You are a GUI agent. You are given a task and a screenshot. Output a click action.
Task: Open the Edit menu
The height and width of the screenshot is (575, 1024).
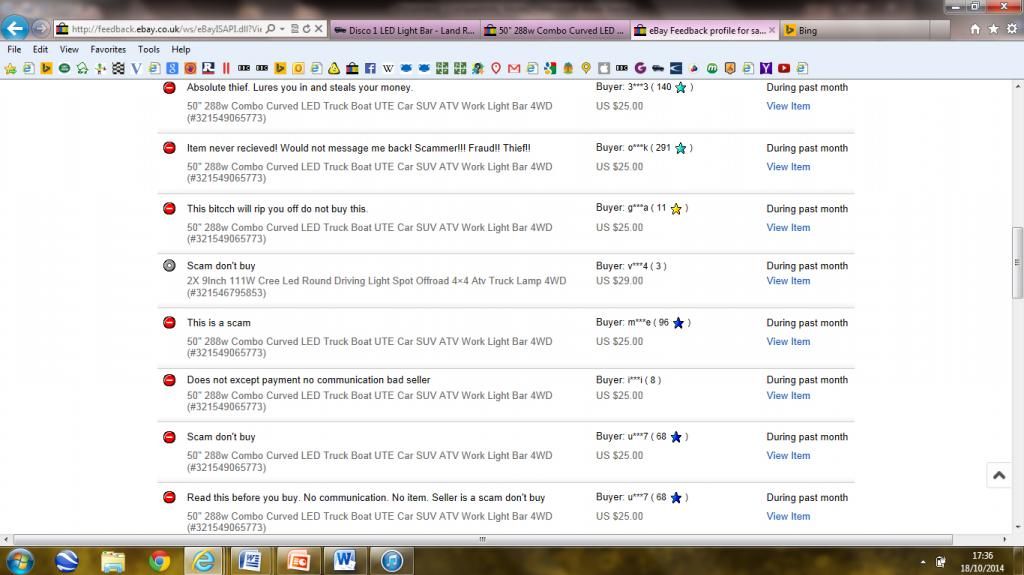point(40,49)
